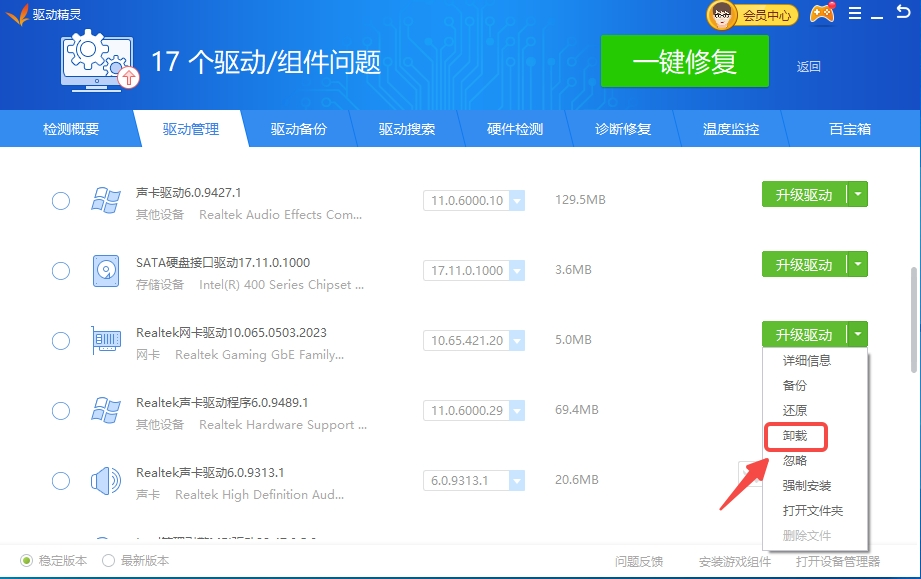Click the green 一键修复 button
Viewport: 921px width, 579px height.
click(x=684, y=62)
